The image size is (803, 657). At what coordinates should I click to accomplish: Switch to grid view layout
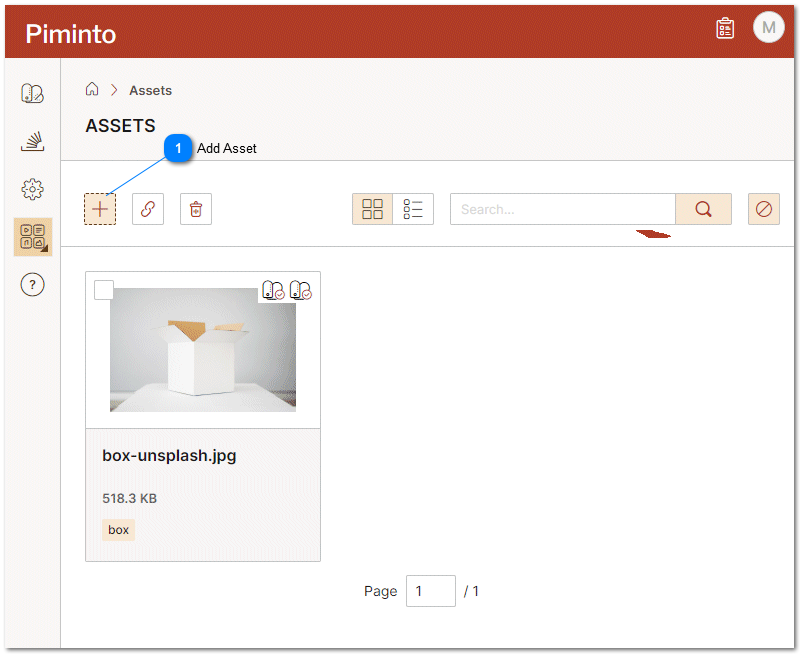(x=372, y=209)
